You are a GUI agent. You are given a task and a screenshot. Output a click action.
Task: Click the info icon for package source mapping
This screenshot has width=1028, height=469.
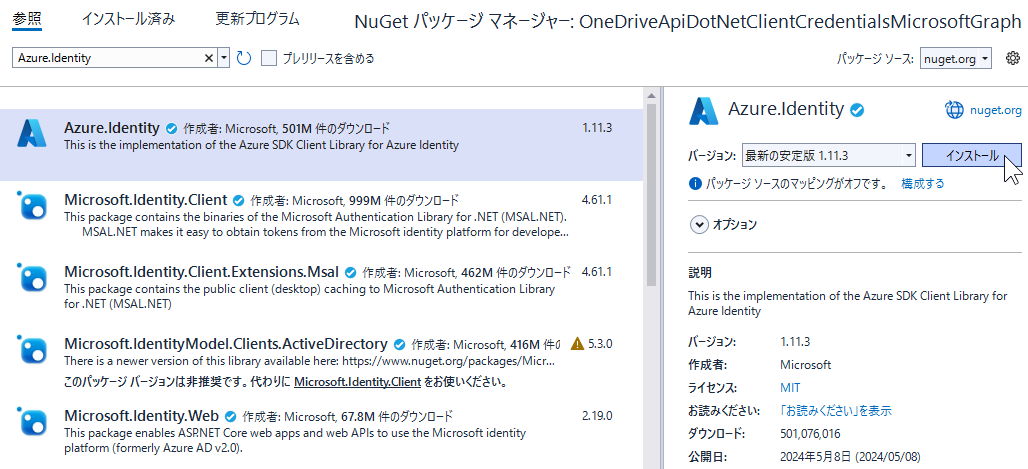click(695, 183)
